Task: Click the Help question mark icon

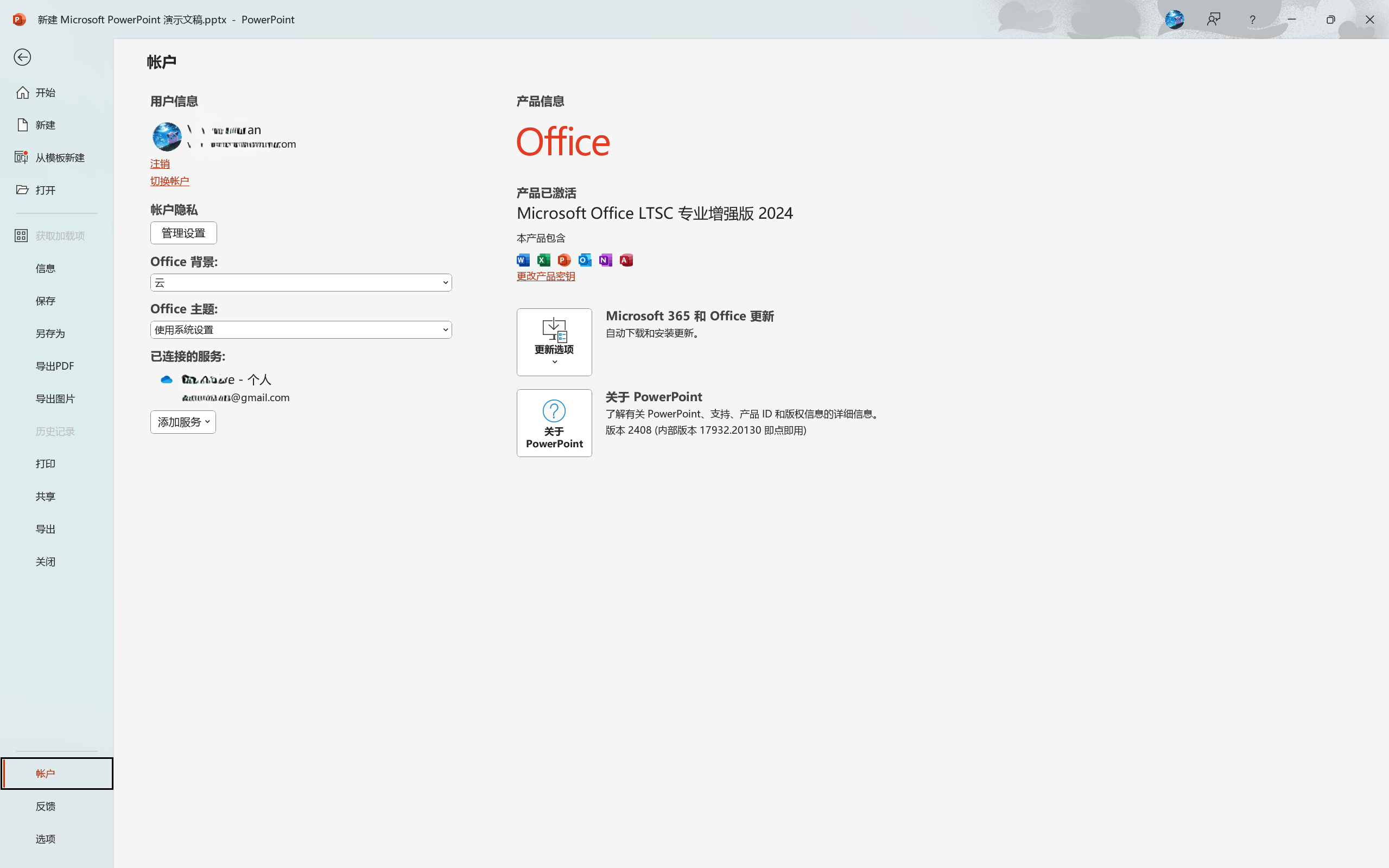Action: pyautogui.click(x=1252, y=20)
